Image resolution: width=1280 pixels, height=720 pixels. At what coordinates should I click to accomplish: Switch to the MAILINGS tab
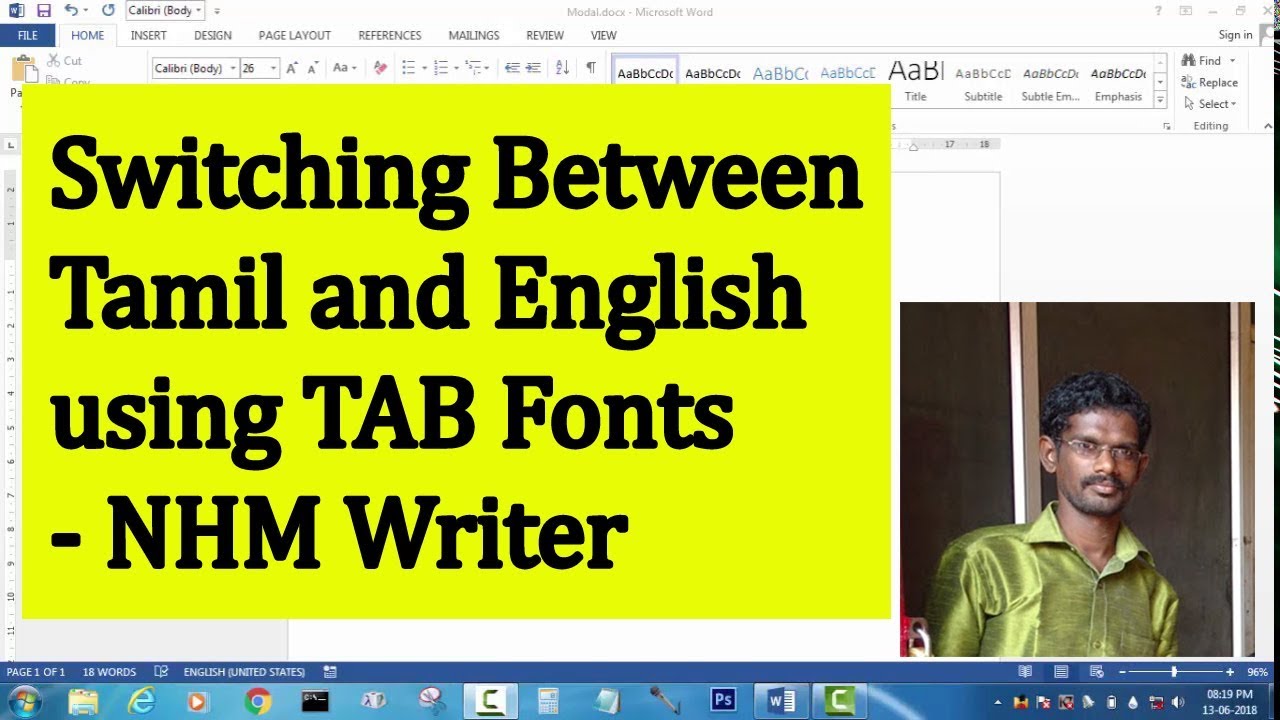click(474, 35)
